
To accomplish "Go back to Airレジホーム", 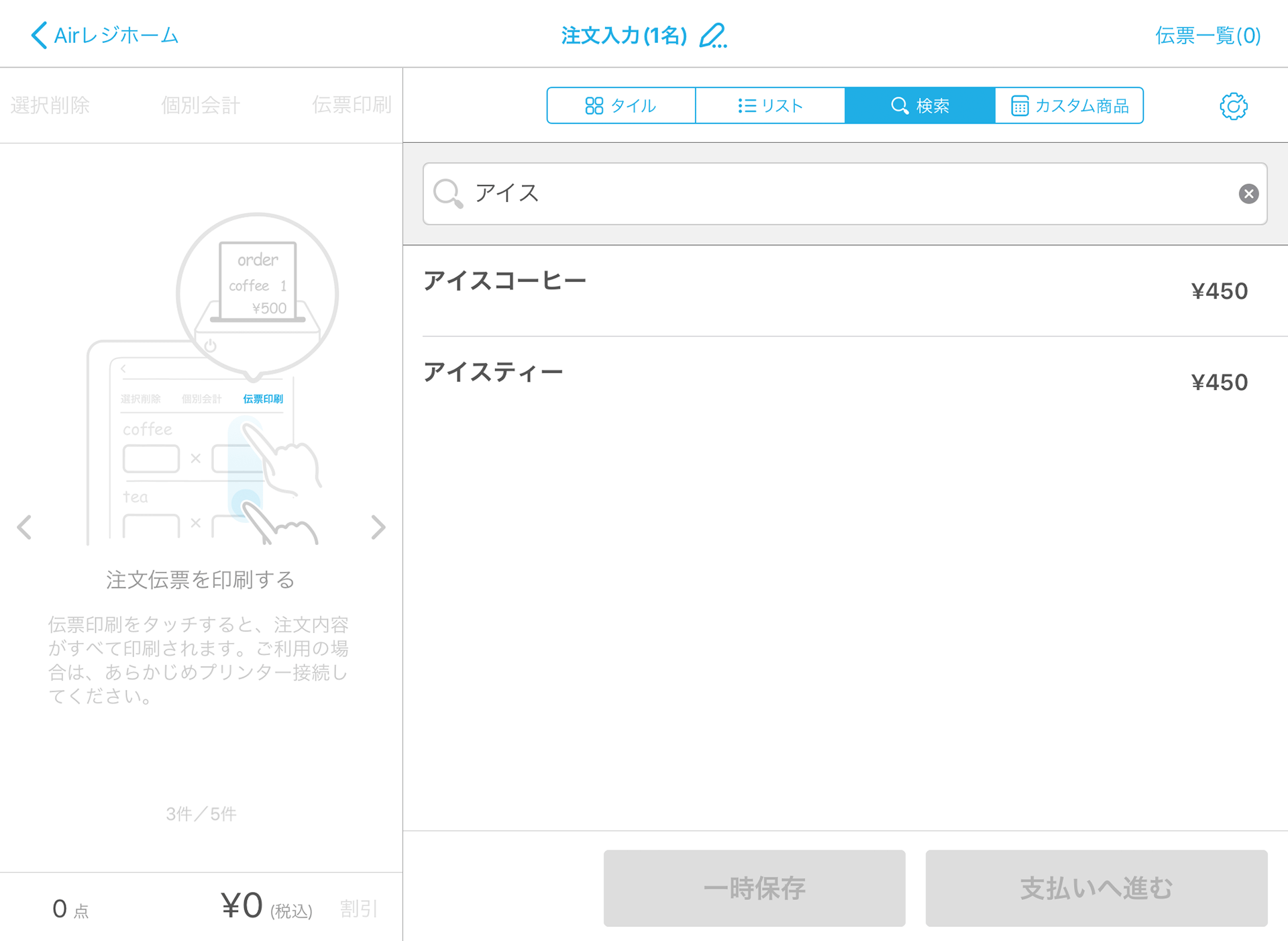I will pos(105,35).
